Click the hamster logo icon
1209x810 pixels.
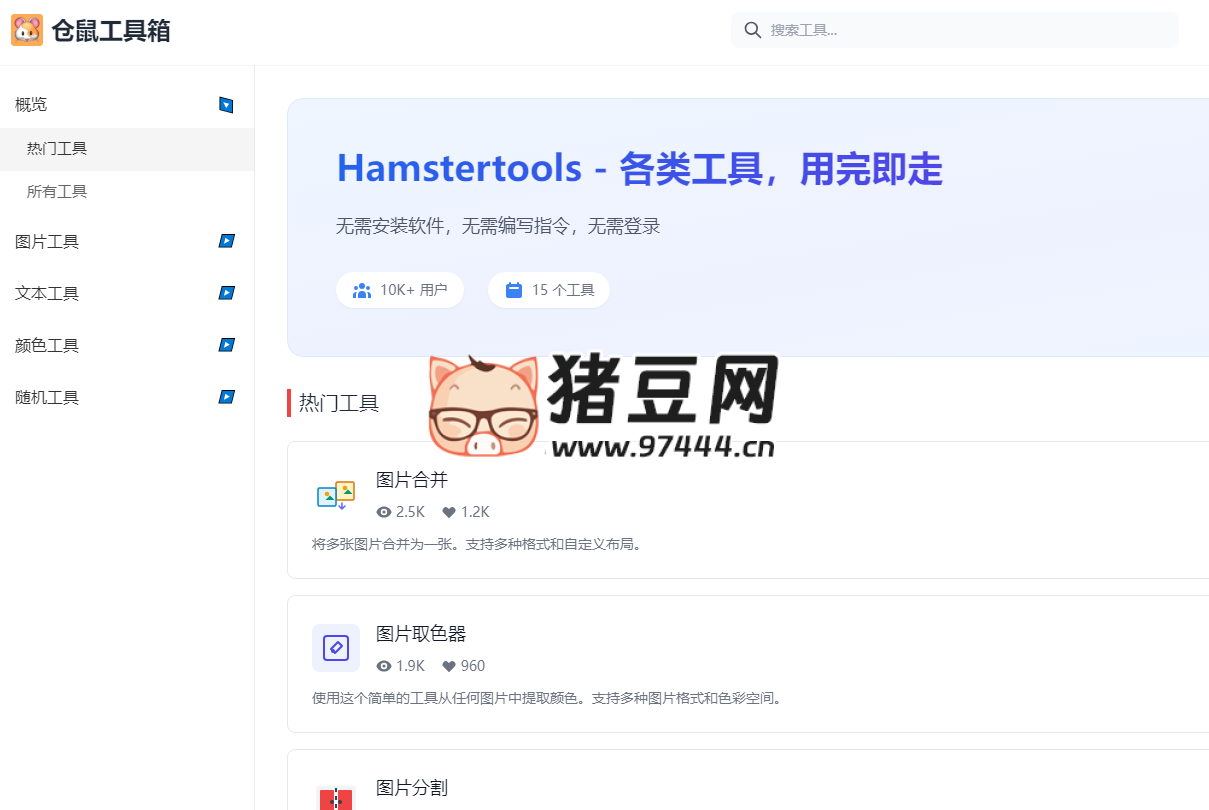point(27,30)
